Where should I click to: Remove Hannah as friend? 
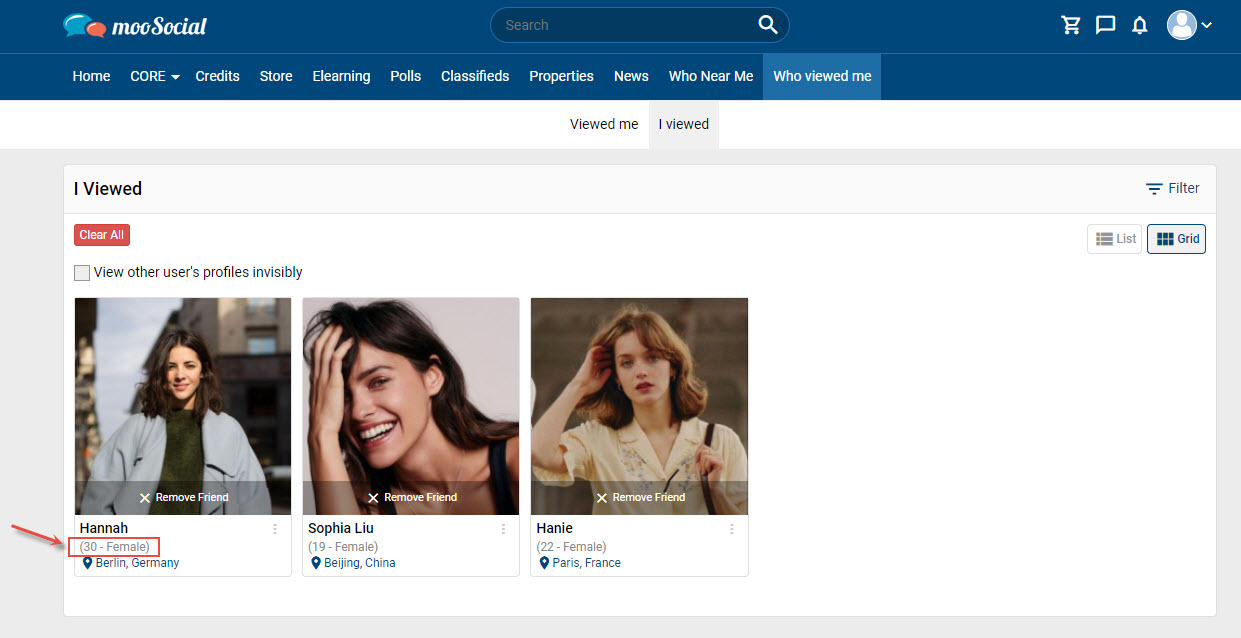click(183, 498)
